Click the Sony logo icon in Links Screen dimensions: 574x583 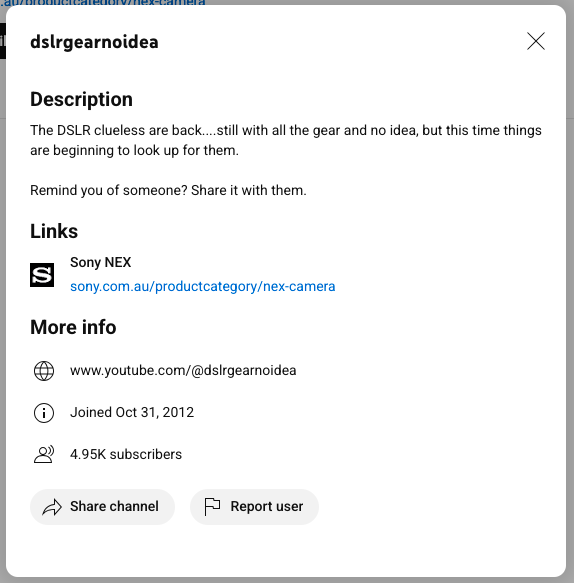coord(42,275)
